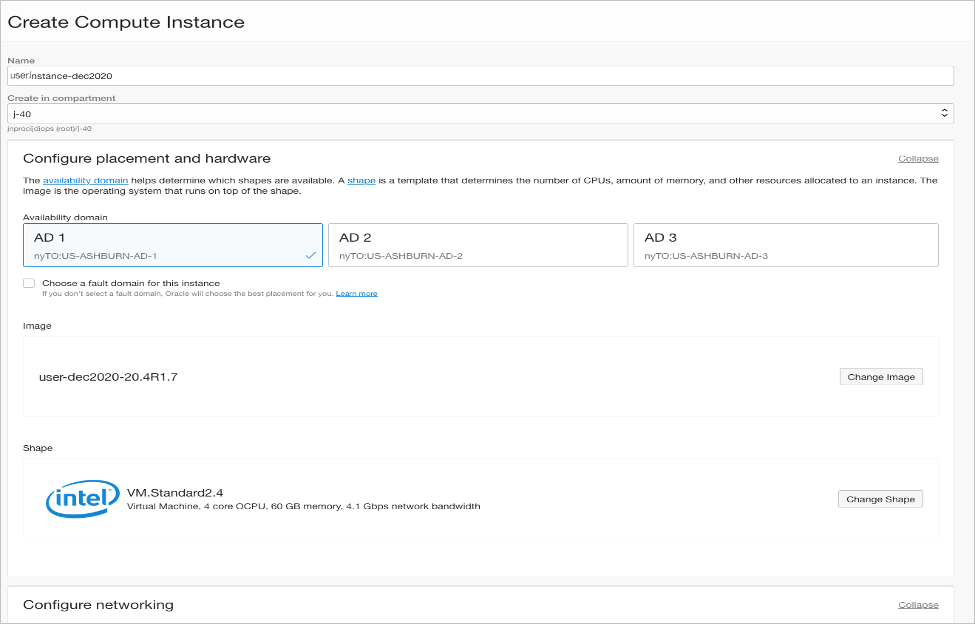
Task: Click the user-dec2020-20.4R1.7 image name
Action: (x=108, y=377)
